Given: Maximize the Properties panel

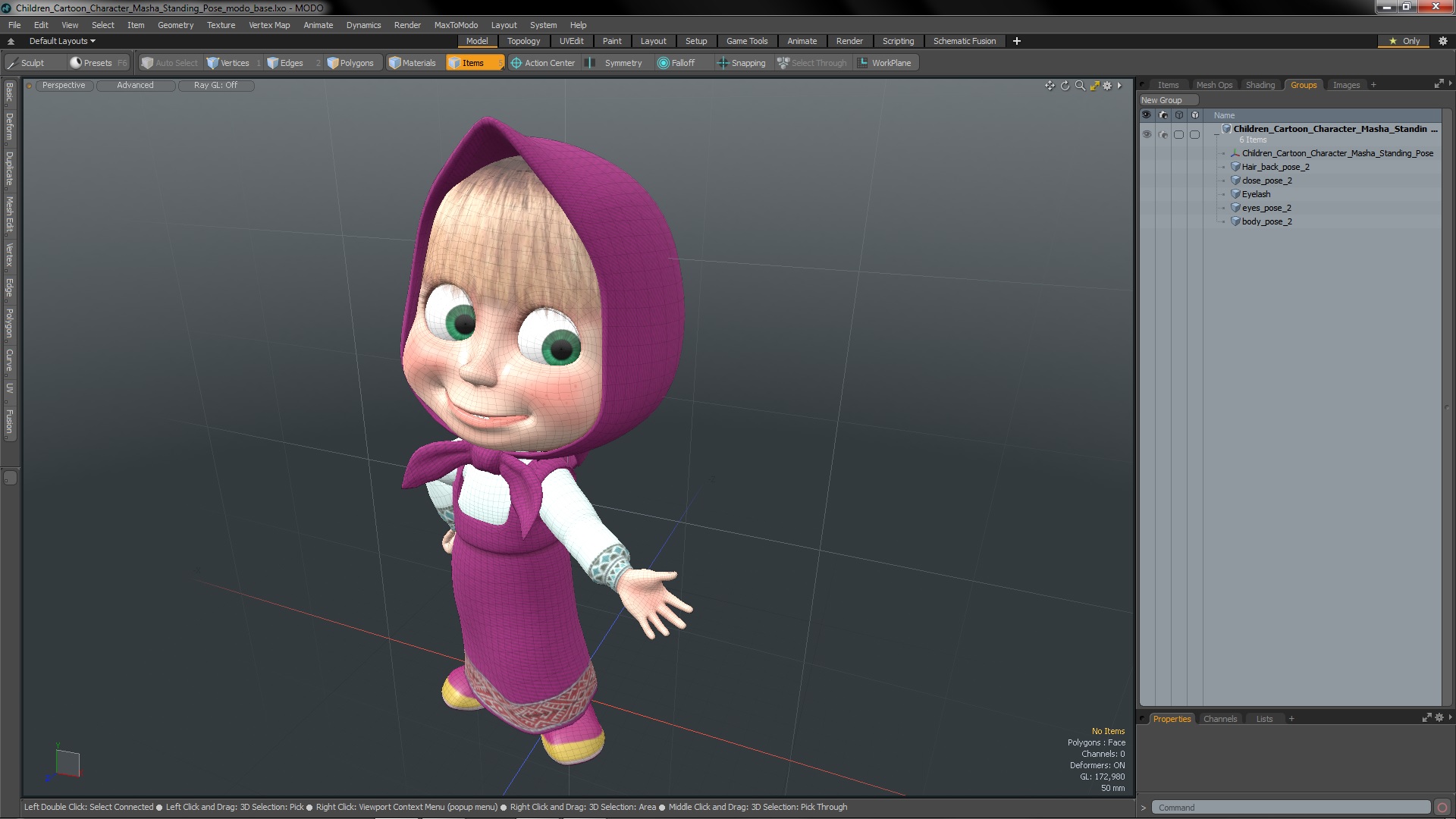Looking at the screenshot, I should (1426, 717).
